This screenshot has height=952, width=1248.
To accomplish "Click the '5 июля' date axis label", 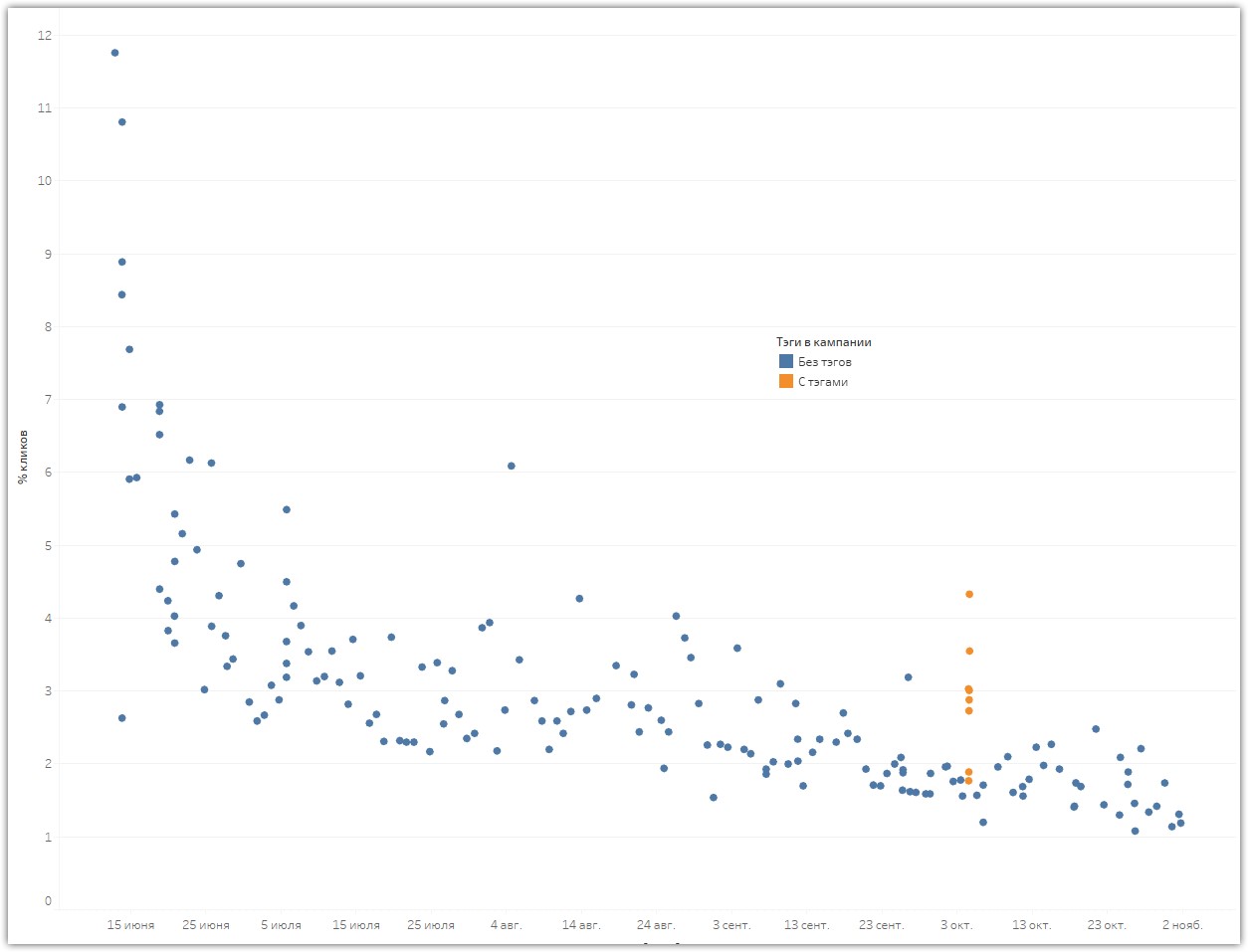I will click(282, 925).
